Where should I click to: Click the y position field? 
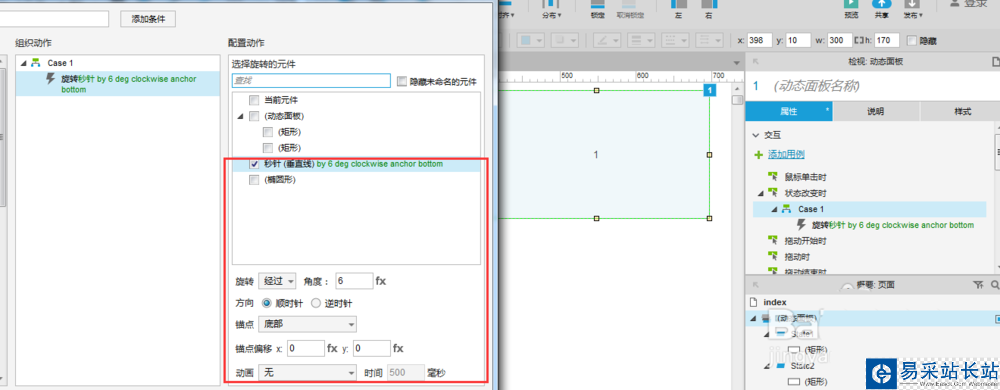pos(798,40)
